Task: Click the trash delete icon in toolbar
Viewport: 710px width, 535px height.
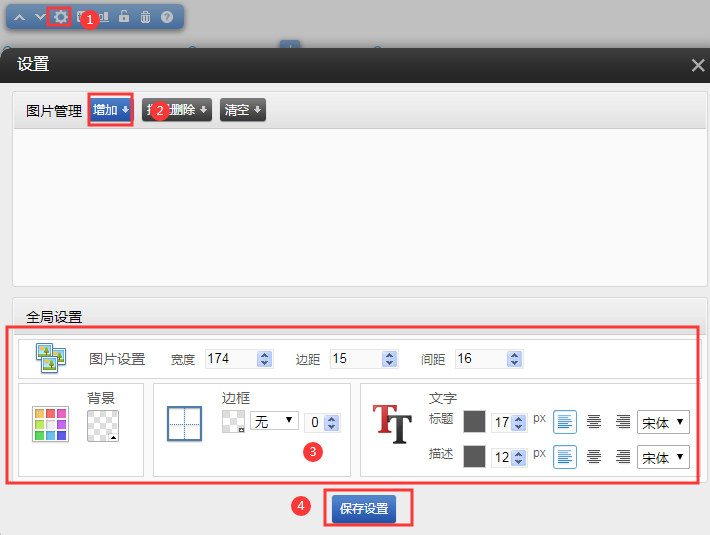Action: [145, 17]
